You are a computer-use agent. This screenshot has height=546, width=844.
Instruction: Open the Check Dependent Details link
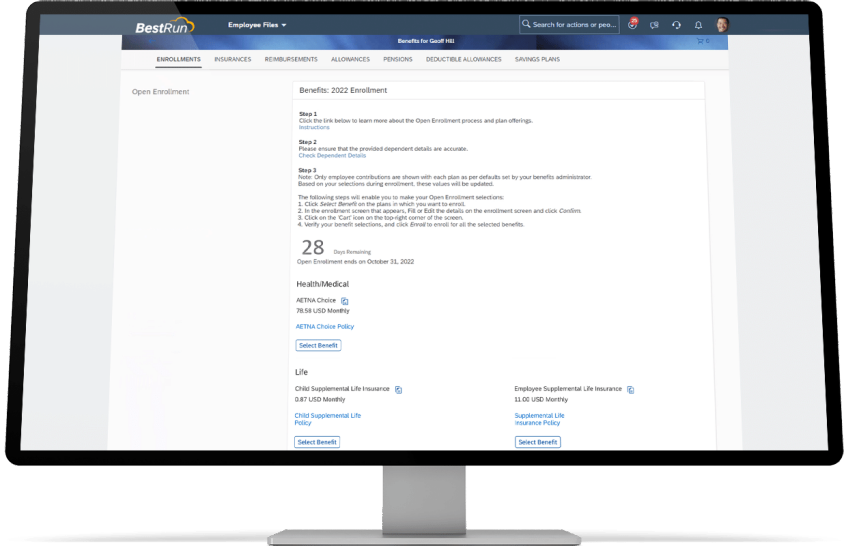(x=332, y=156)
